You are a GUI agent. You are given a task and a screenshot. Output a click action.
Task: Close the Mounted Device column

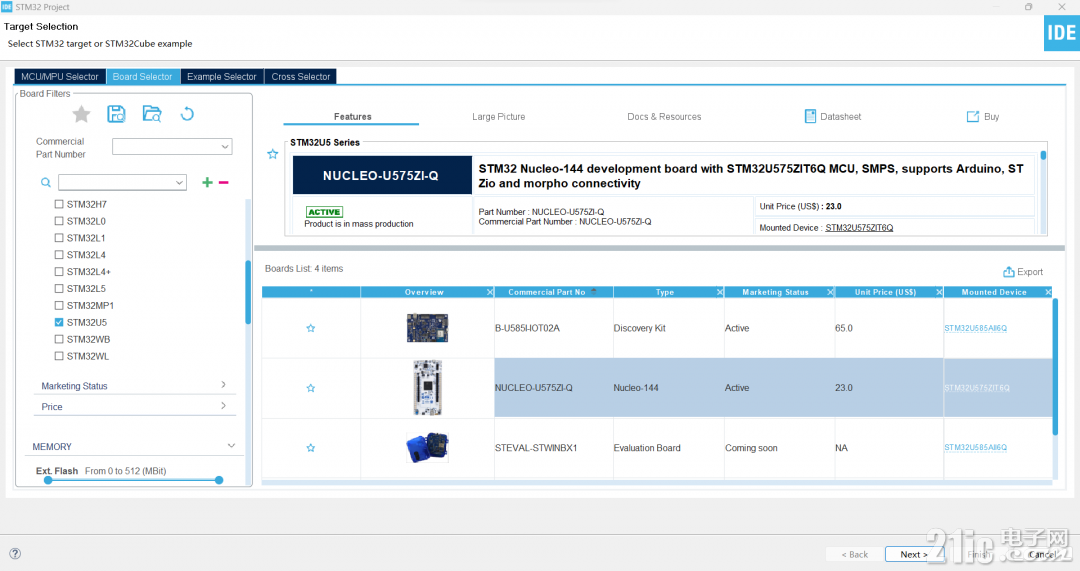[x=1048, y=292]
